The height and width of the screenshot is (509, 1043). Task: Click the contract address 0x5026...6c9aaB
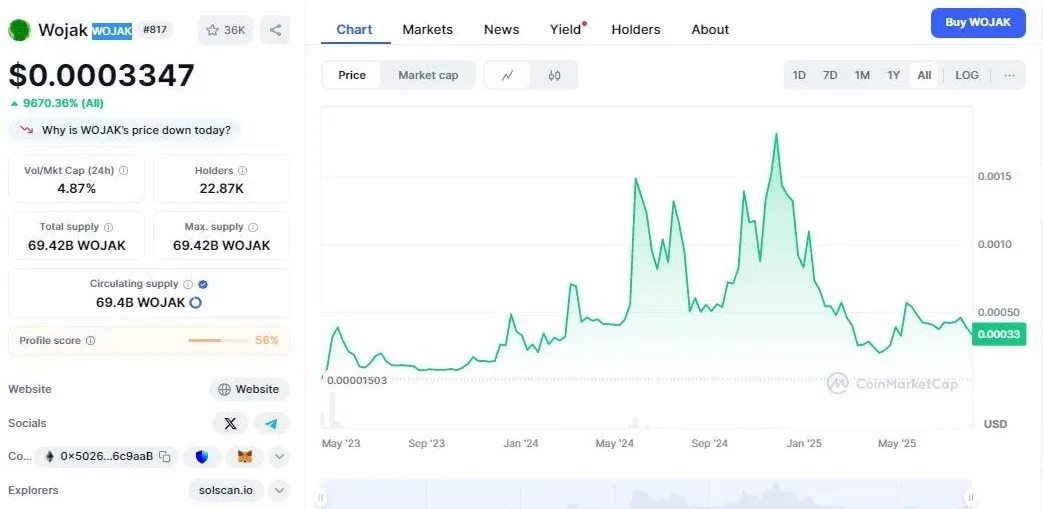pos(106,456)
